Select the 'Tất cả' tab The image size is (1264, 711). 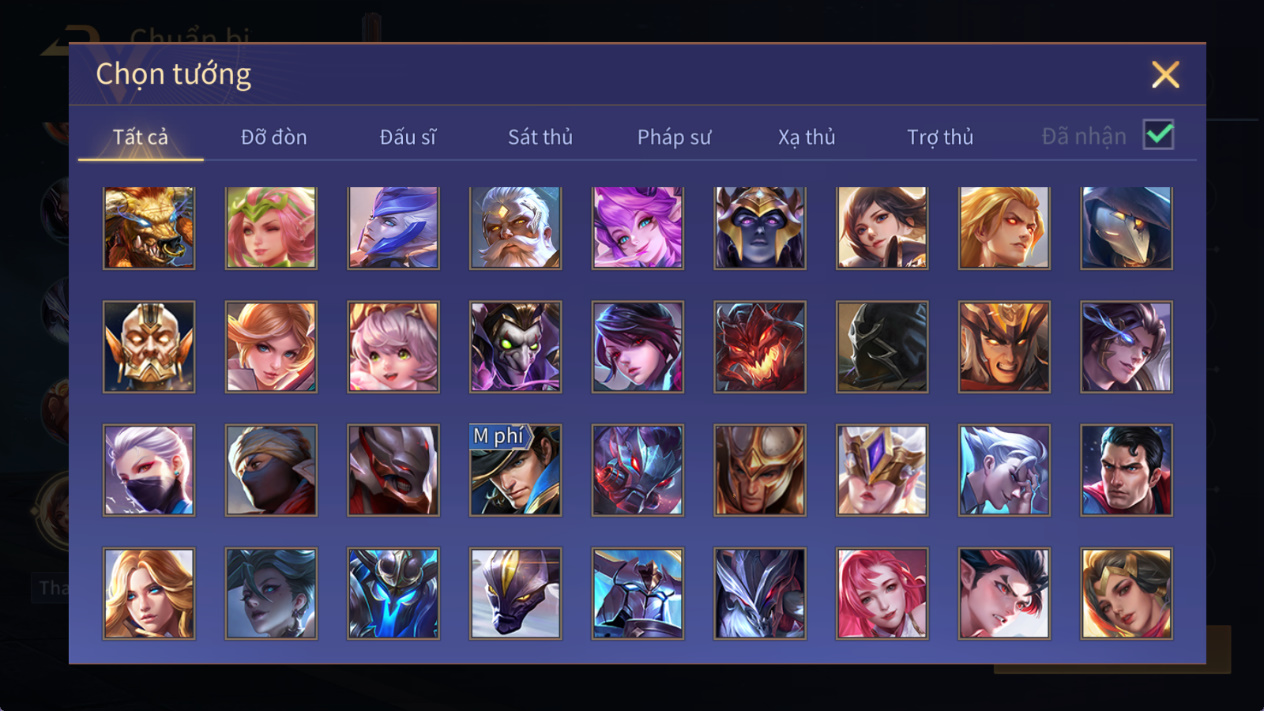pyautogui.click(x=141, y=137)
